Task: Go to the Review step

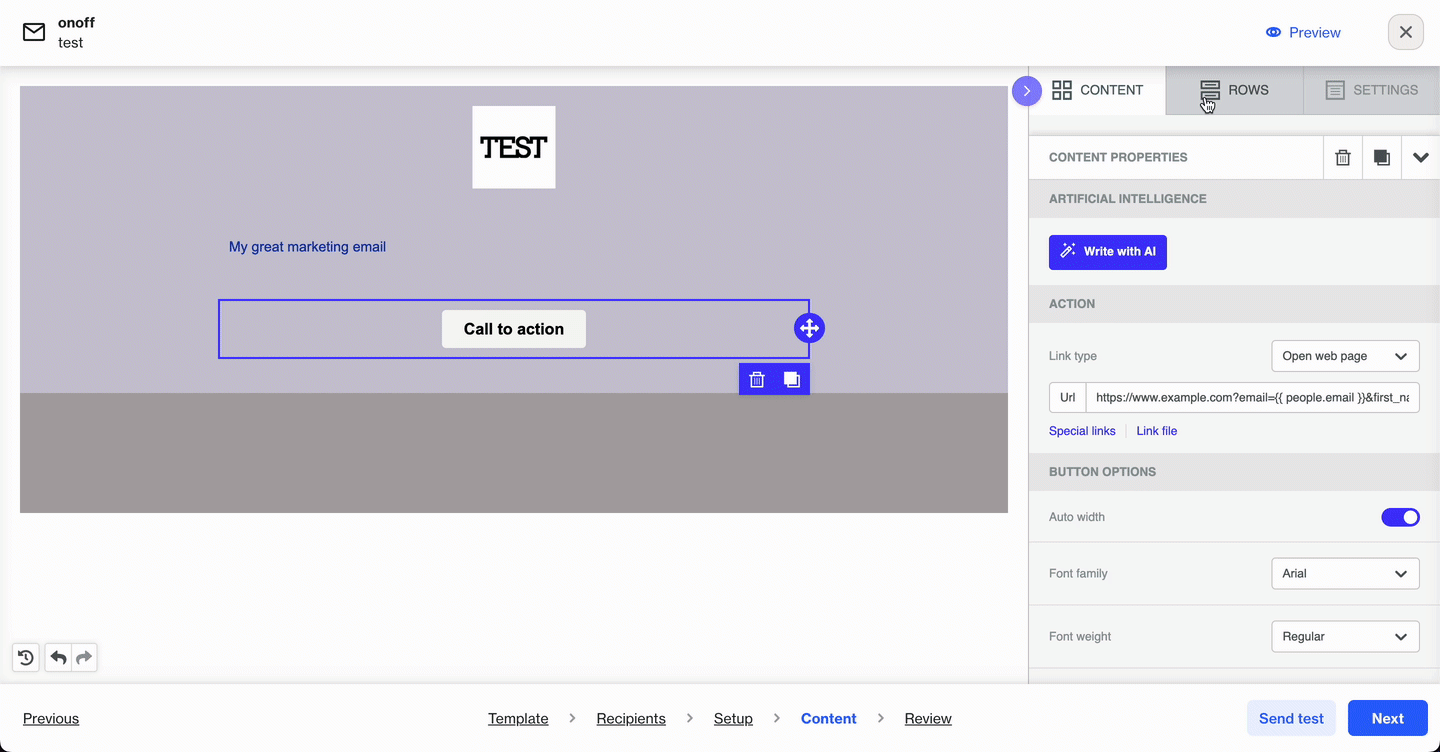Action: (928, 718)
